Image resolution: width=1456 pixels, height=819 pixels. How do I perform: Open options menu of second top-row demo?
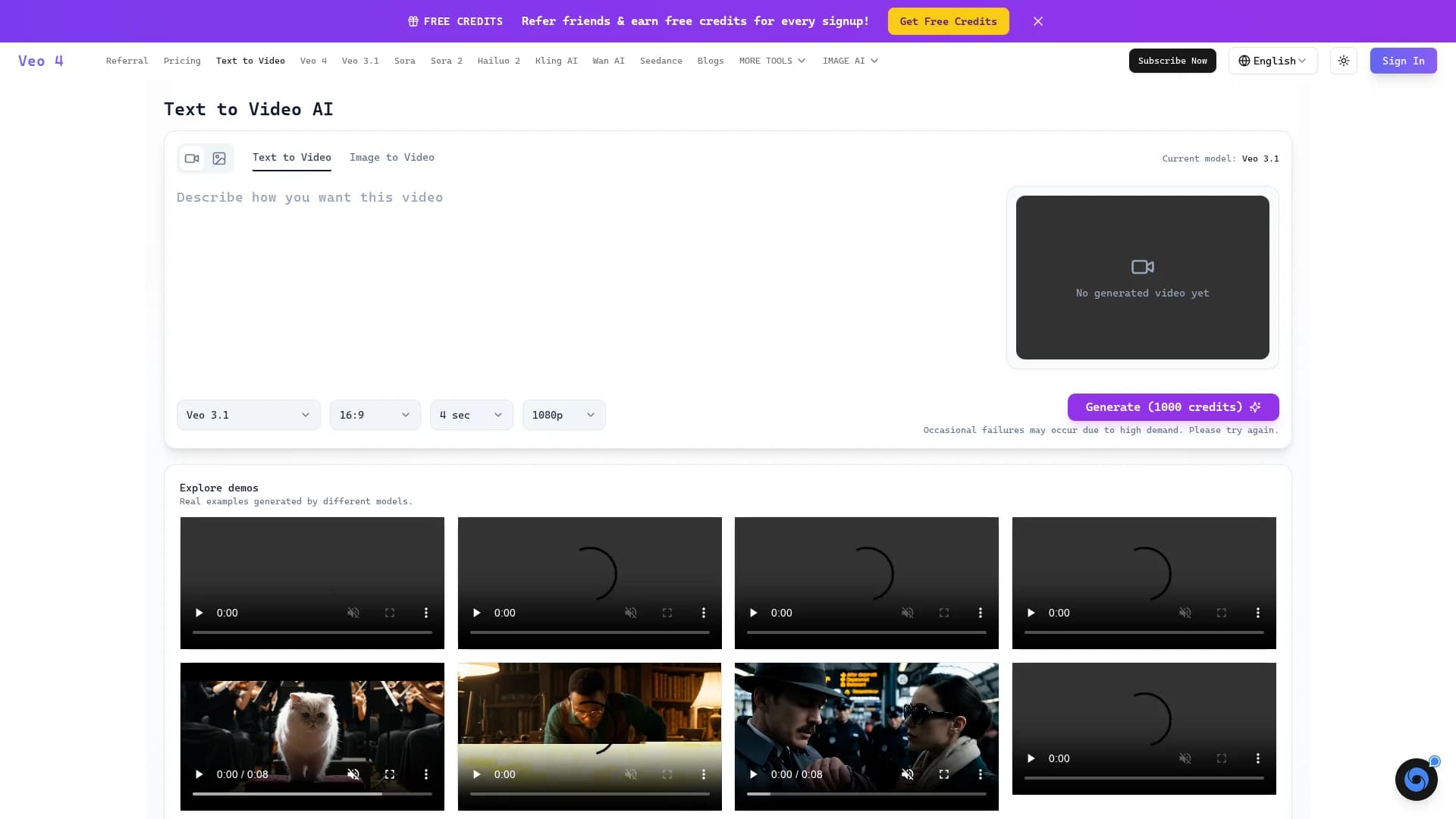coord(704,613)
